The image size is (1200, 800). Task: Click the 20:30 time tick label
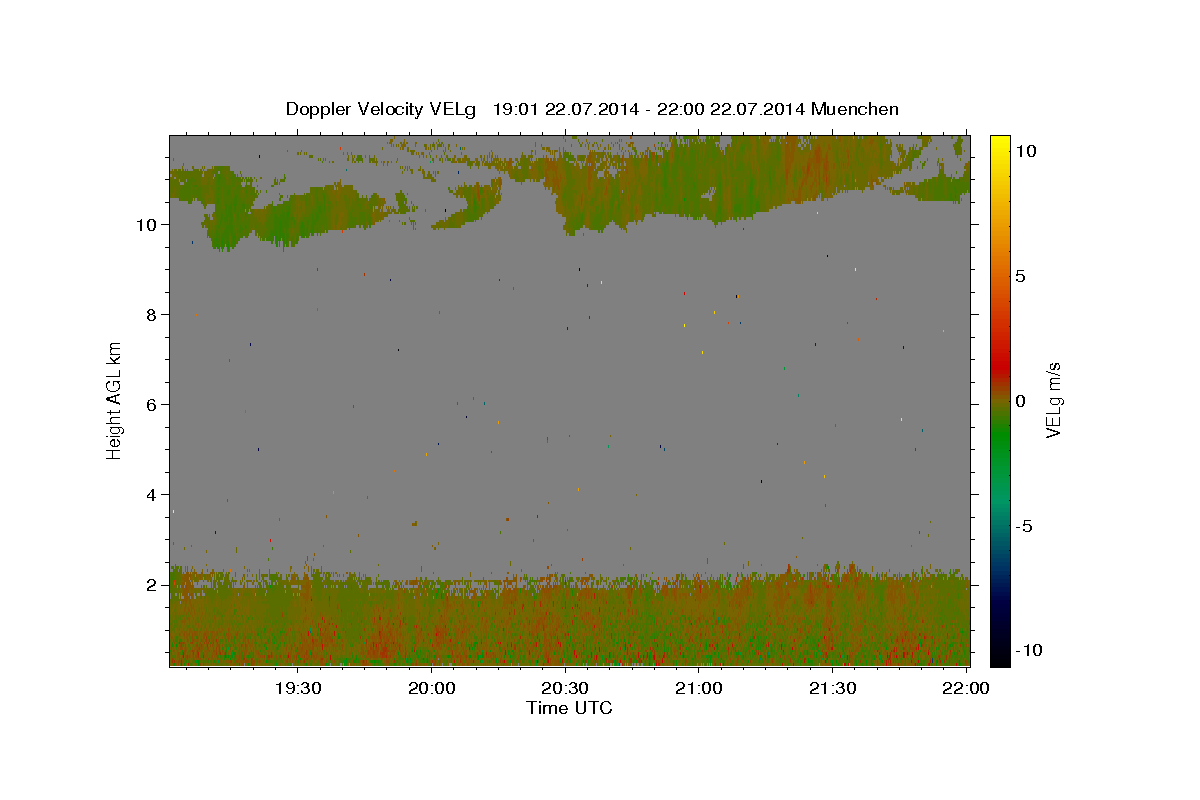tap(565, 688)
